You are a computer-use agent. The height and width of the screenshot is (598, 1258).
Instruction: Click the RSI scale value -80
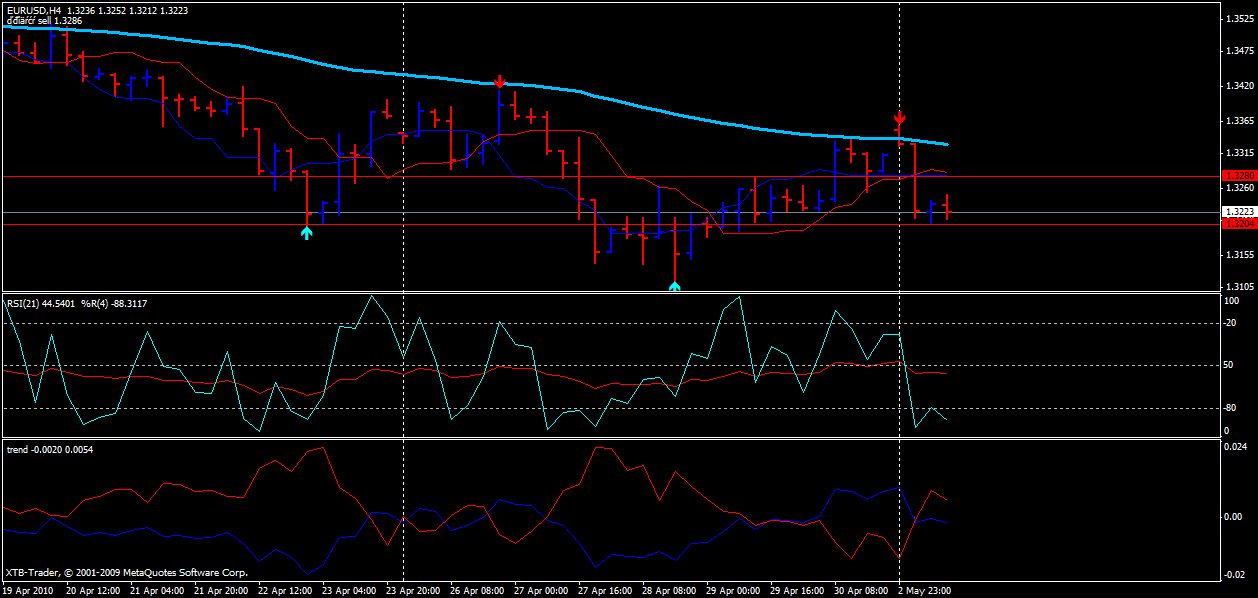coord(1231,408)
